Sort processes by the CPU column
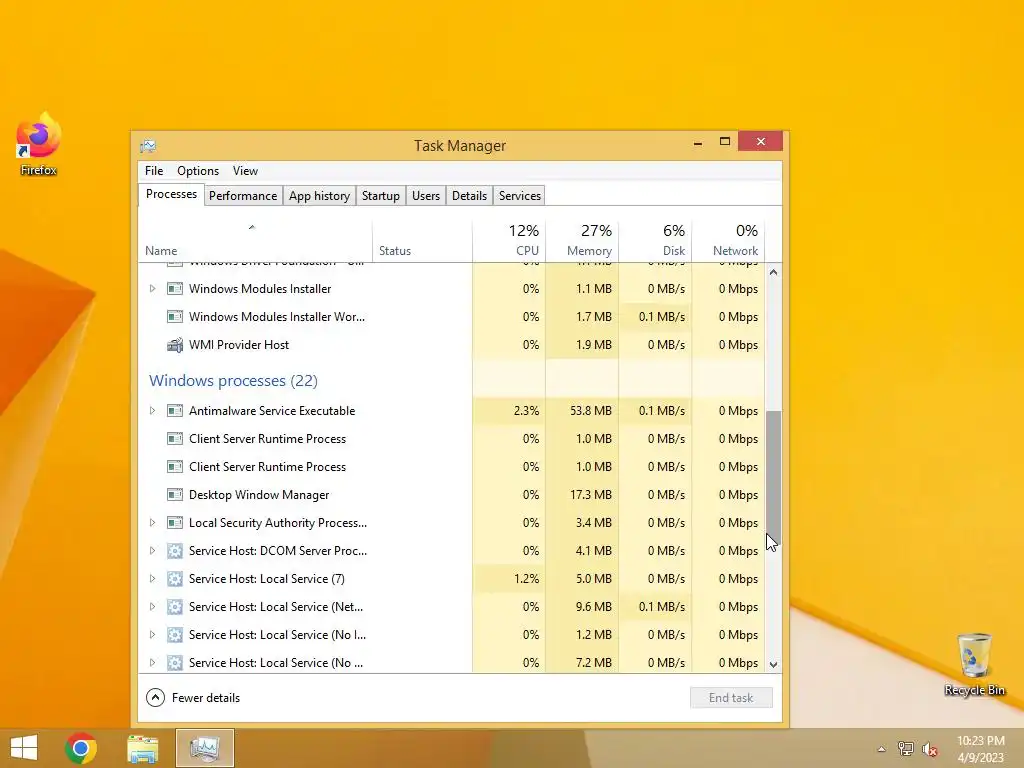 [x=509, y=242]
